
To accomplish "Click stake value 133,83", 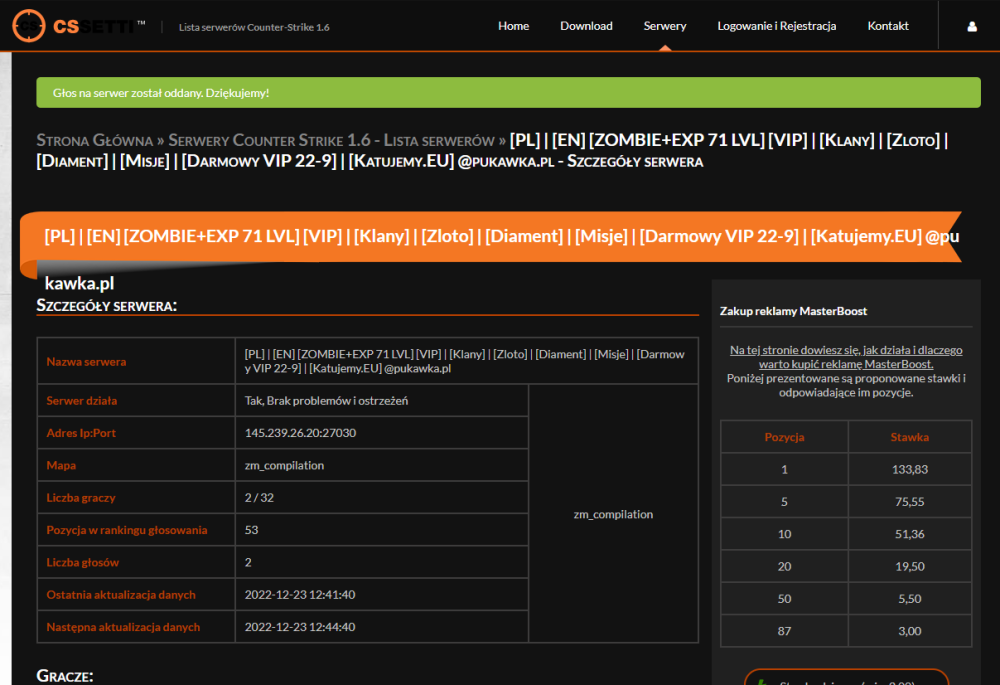I will click(909, 469).
